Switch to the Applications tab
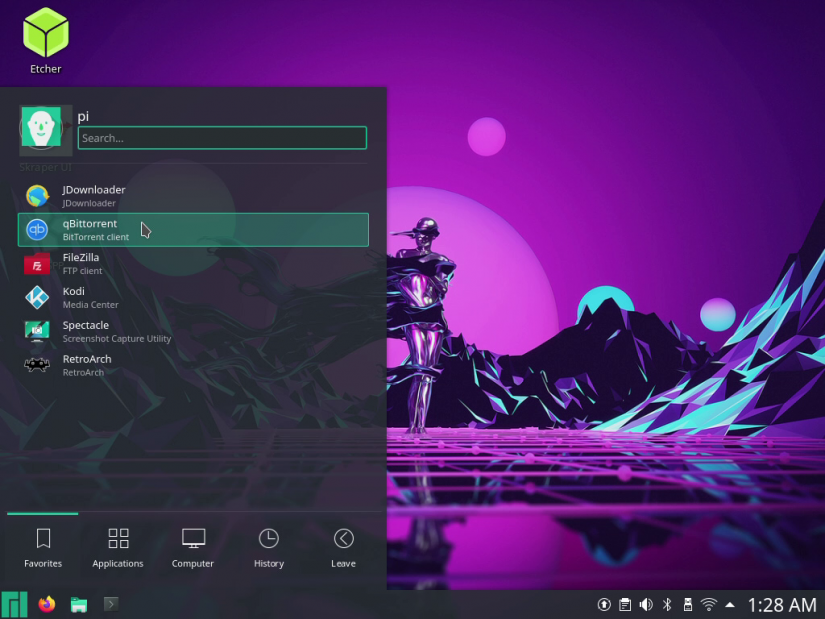The height and width of the screenshot is (619, 825). tap(117, 546)
